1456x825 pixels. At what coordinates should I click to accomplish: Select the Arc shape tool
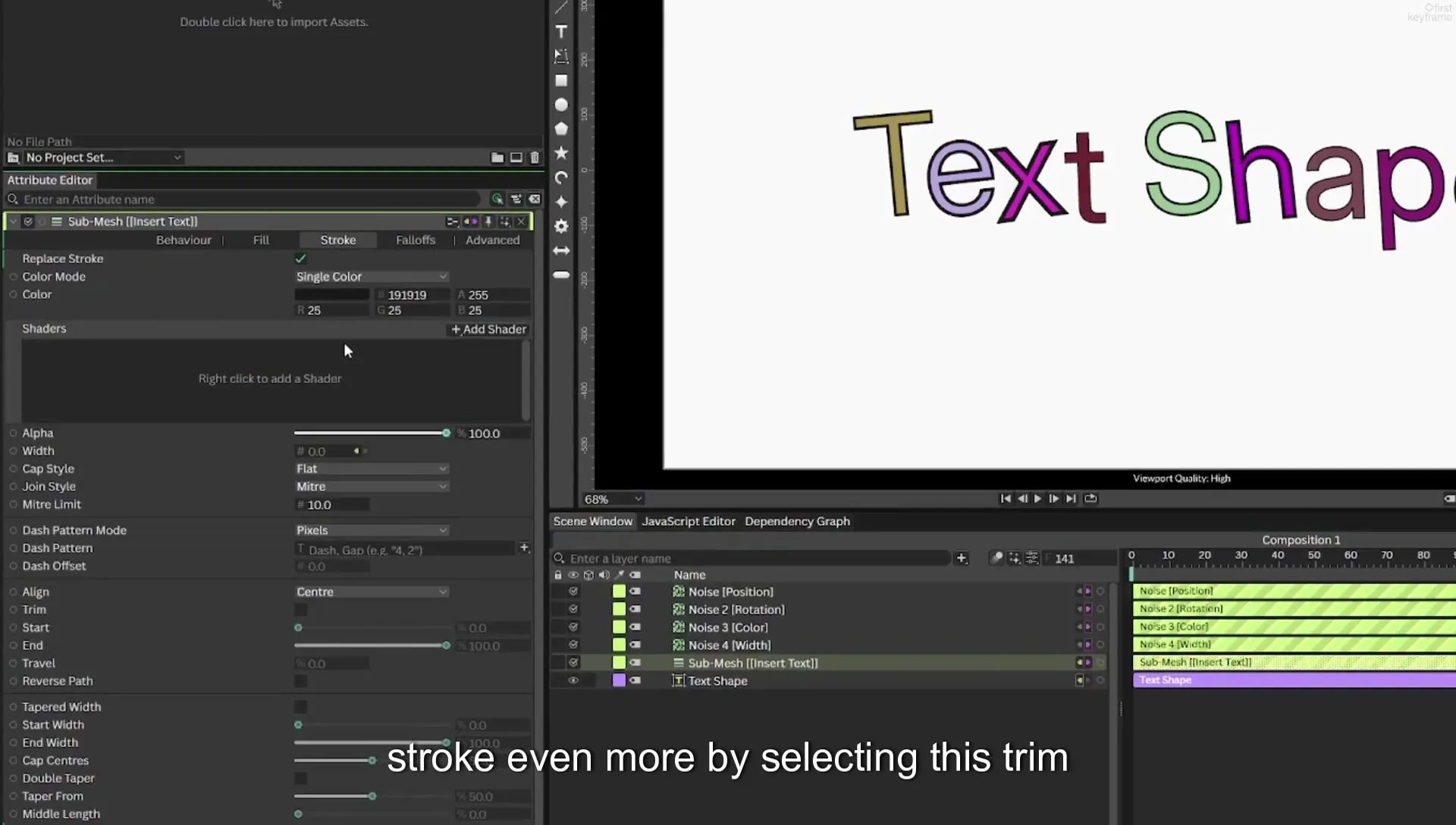click(561, 177)
